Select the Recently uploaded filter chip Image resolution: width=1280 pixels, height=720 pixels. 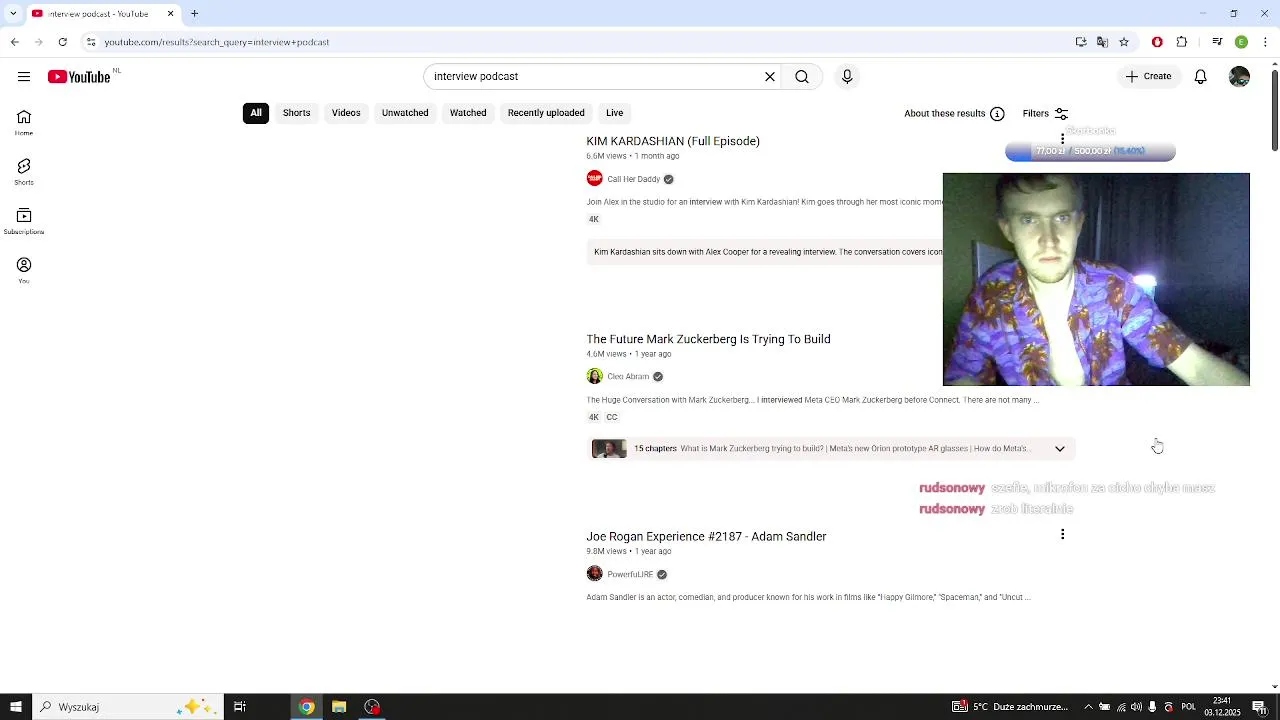coord(546,113)
